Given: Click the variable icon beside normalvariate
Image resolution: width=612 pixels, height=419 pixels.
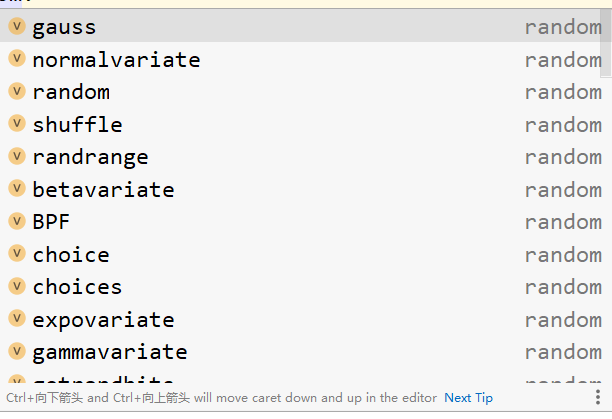Looking at the screenshot, I should [17, 59].
